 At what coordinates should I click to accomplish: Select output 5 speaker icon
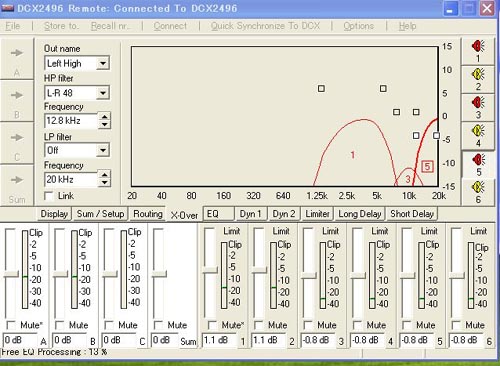point(478,164)
